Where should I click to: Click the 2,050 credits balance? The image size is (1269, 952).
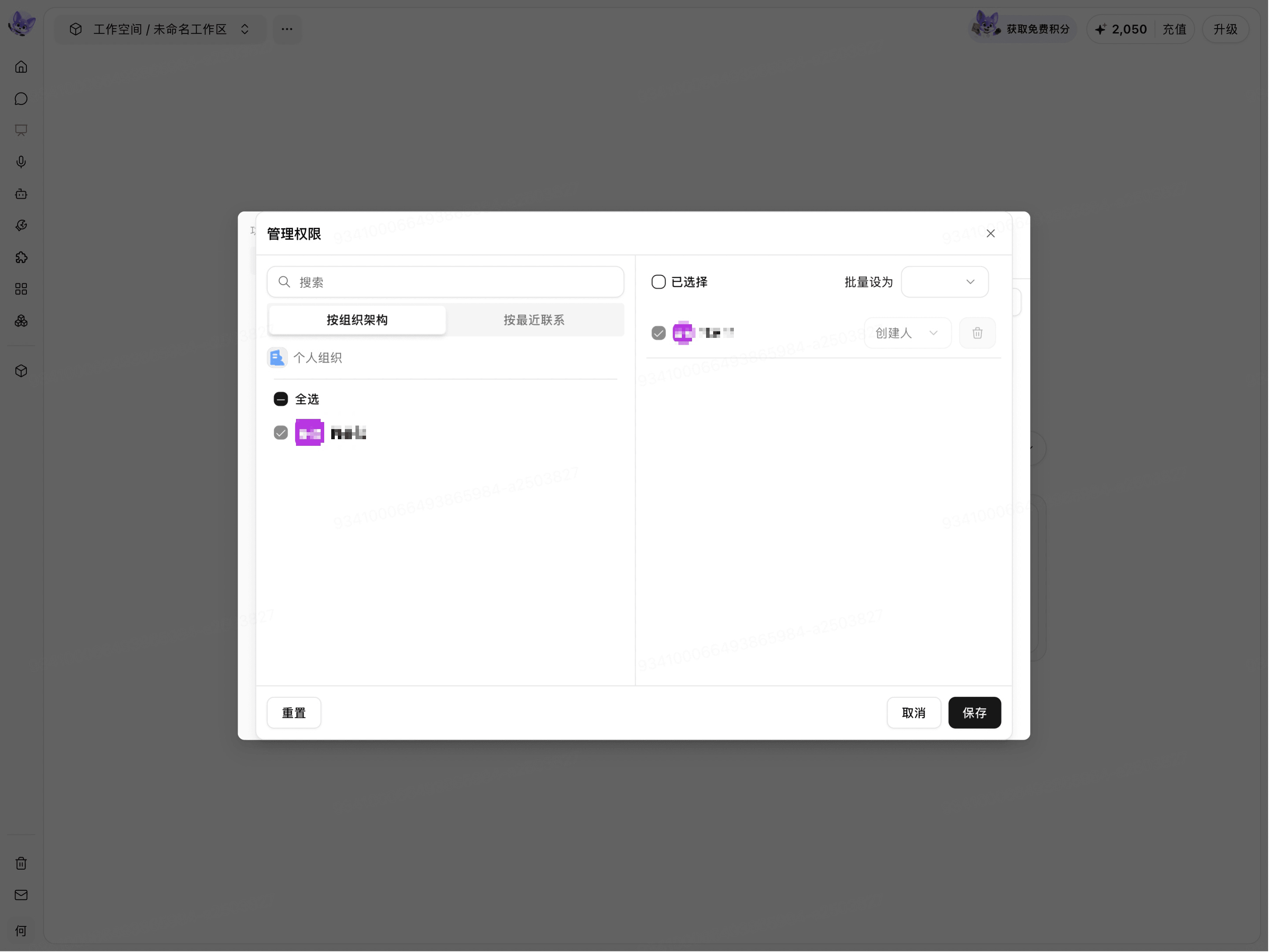(1121, 29)
